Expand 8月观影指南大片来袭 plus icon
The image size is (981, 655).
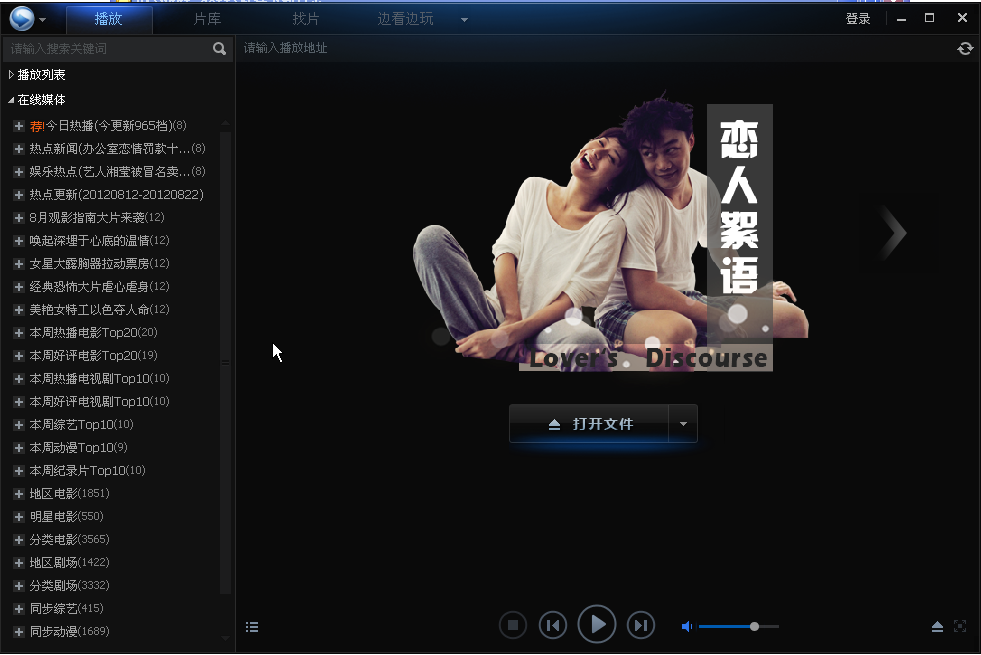click(19, 218)
